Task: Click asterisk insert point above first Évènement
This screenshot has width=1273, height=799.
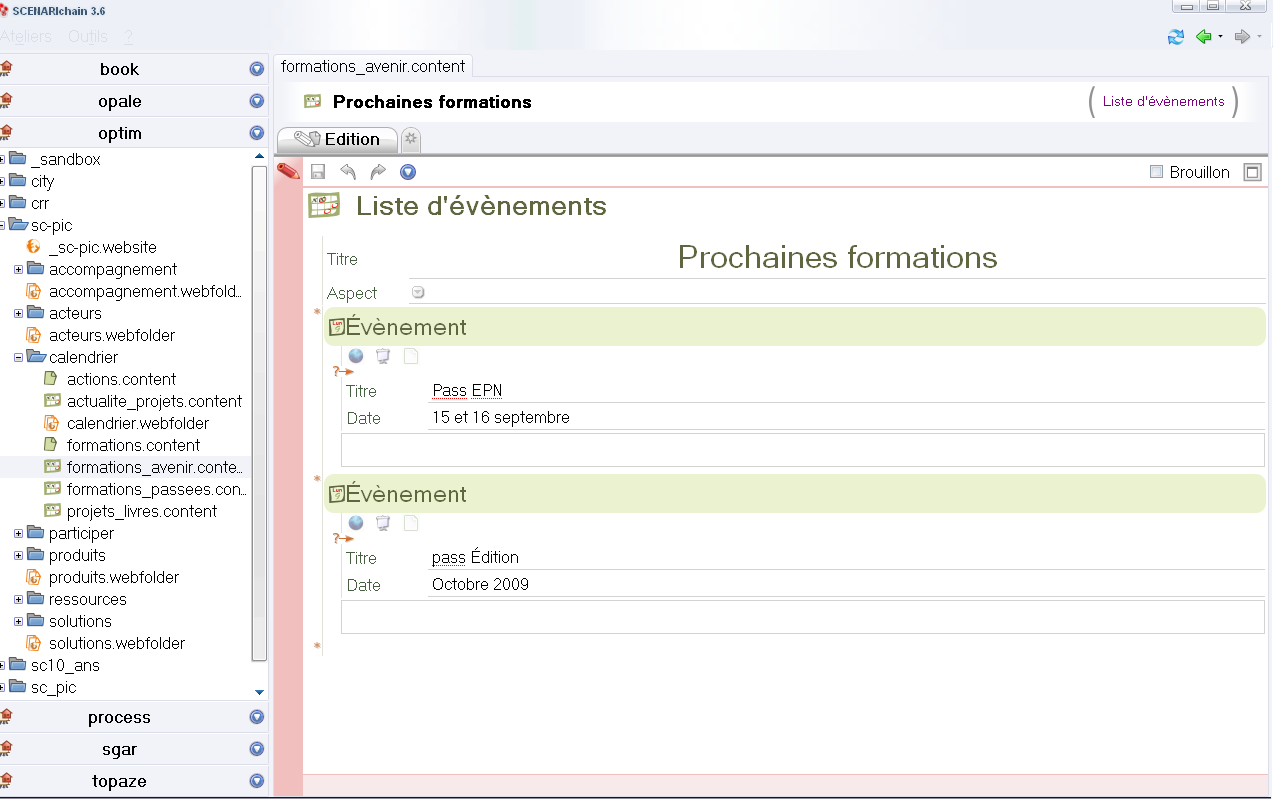Action: 317,313
